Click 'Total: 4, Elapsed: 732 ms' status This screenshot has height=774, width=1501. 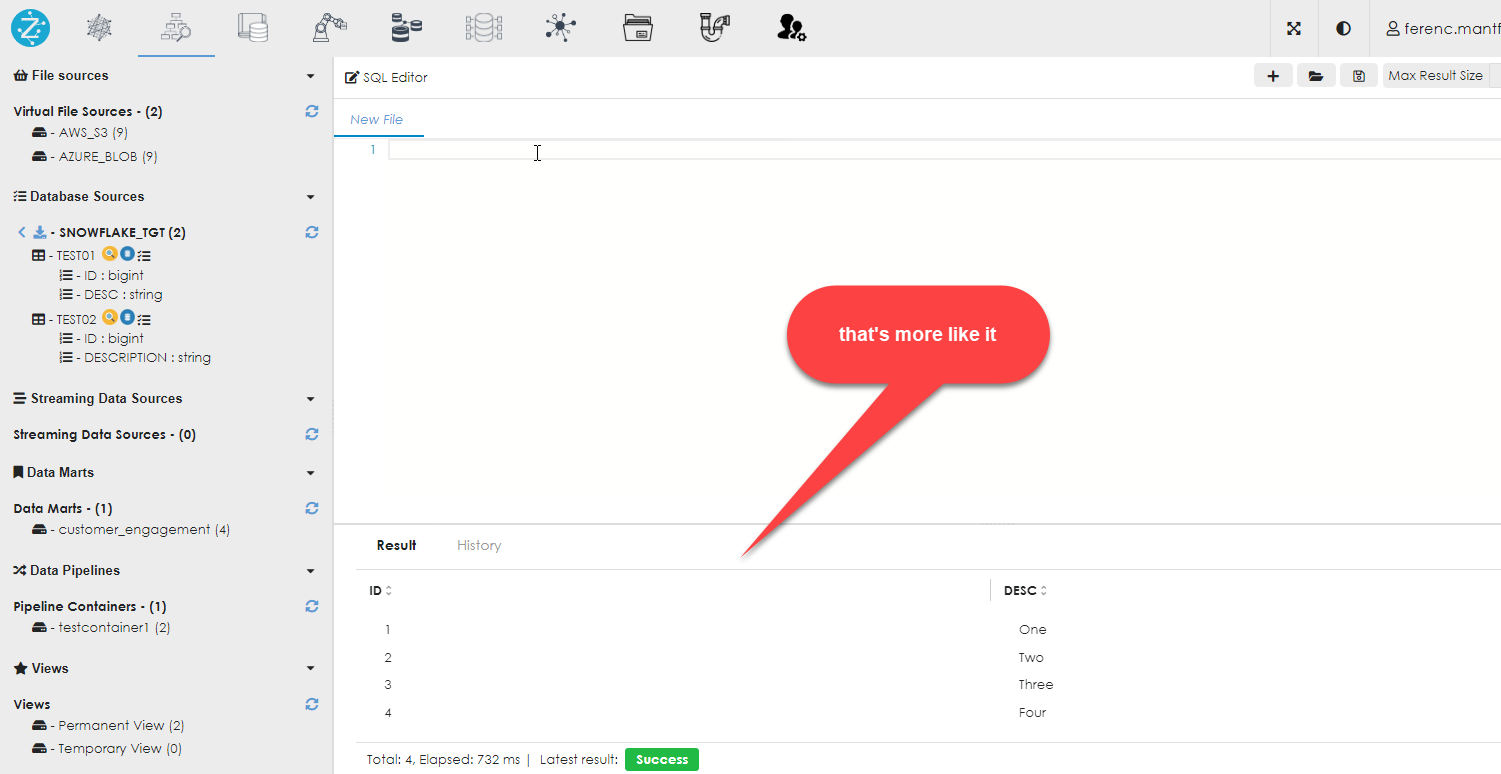click(x=443, y=760)
